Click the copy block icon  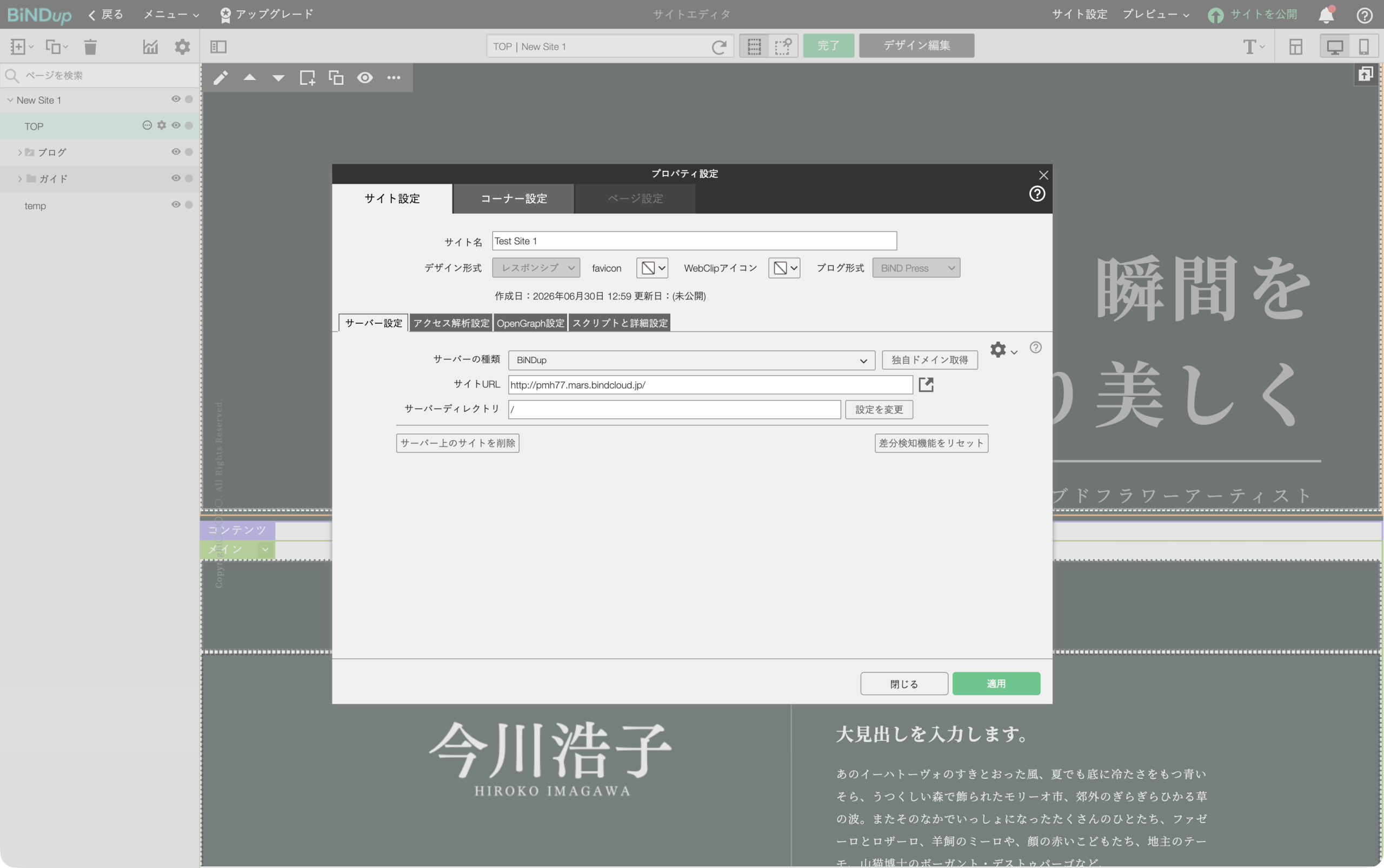coord(336,77)
